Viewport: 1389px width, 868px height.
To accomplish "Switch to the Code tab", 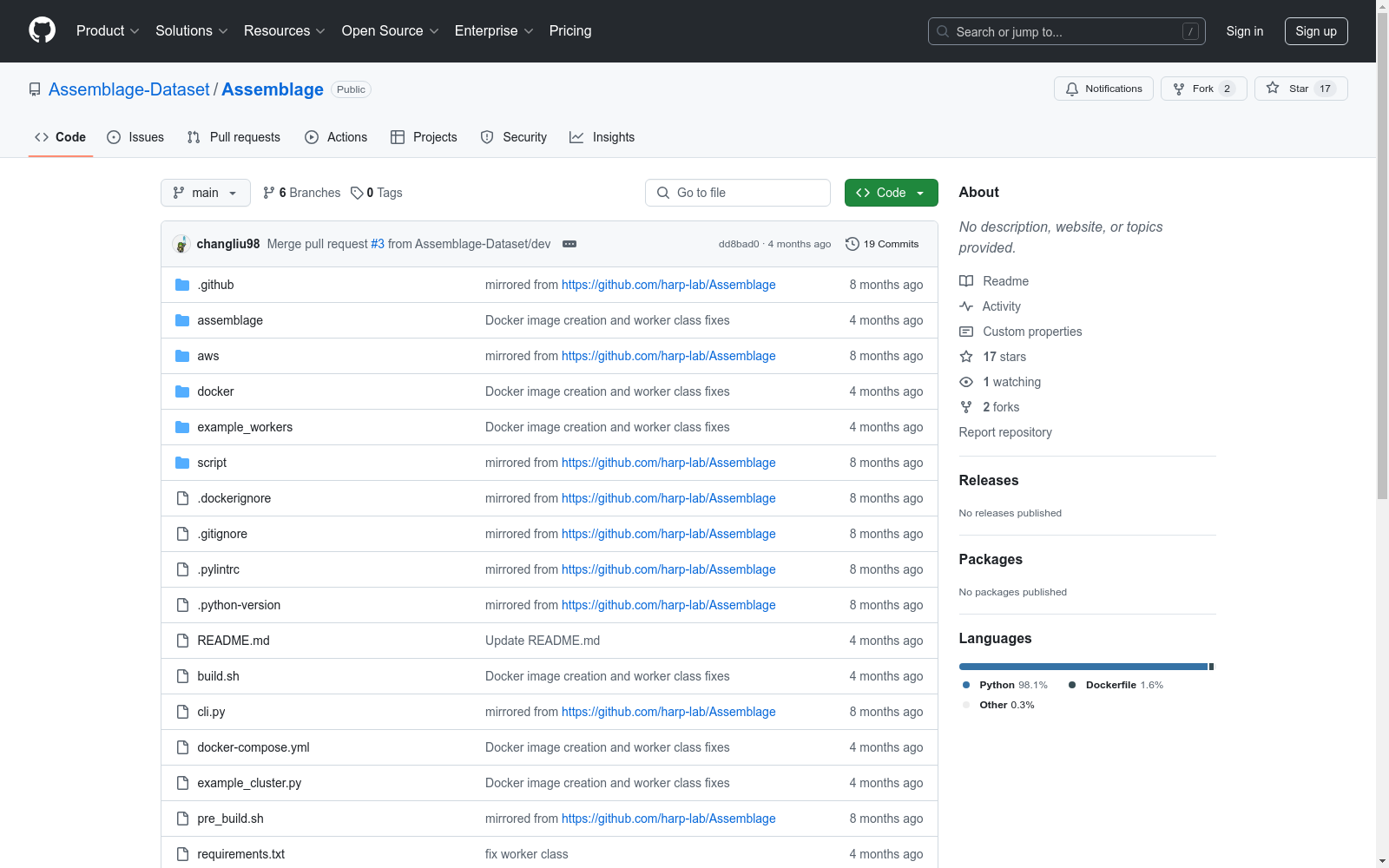I will pos(61,137).
